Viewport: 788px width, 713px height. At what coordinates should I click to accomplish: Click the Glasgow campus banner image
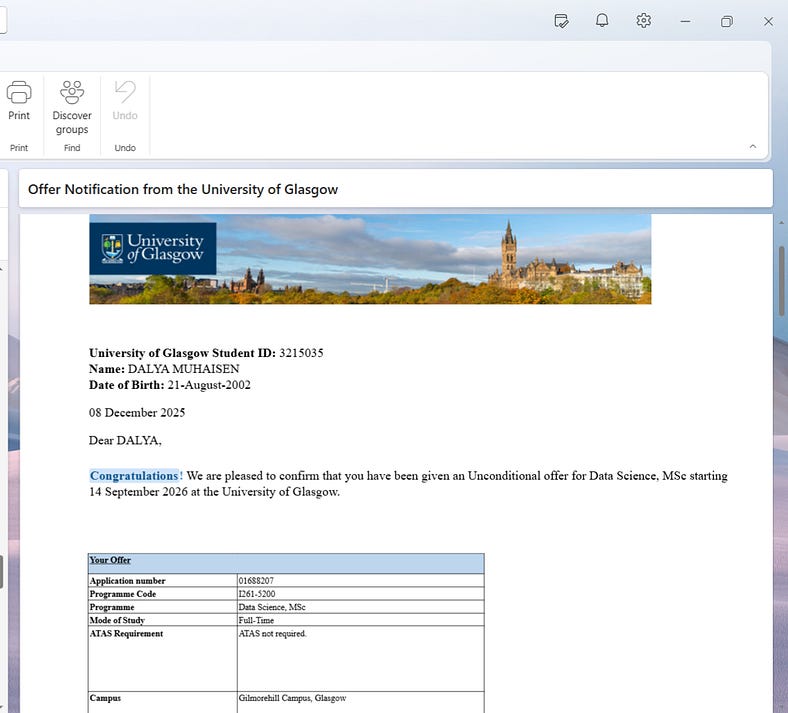click(370, 259)
